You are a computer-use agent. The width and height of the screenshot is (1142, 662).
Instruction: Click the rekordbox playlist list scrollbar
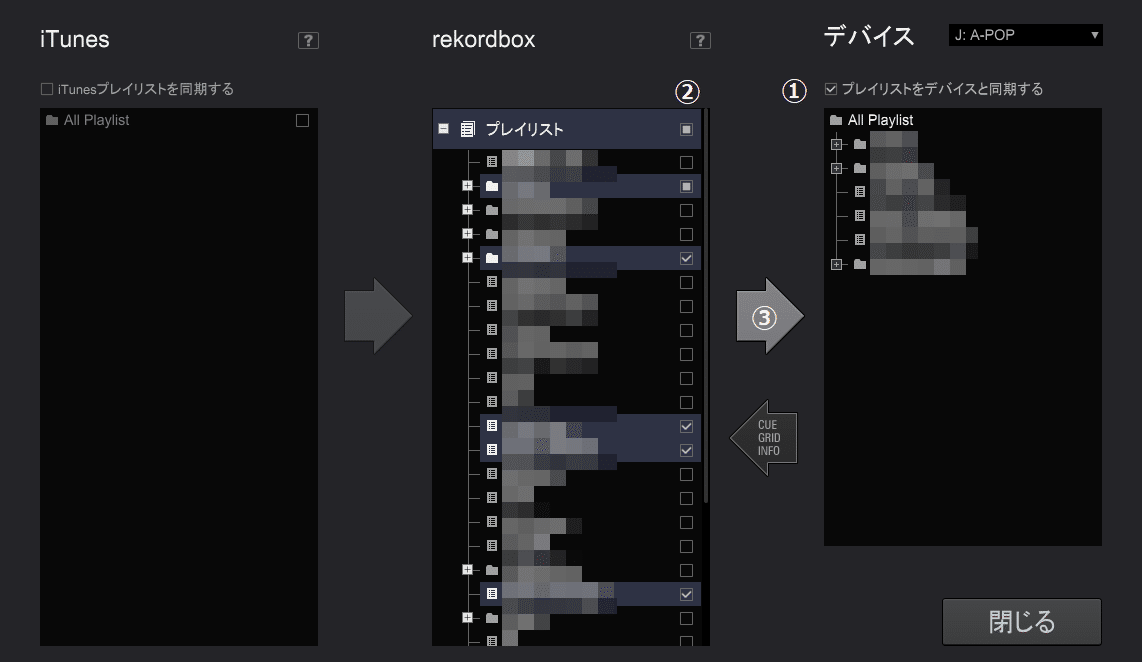(x=706, y=306)
